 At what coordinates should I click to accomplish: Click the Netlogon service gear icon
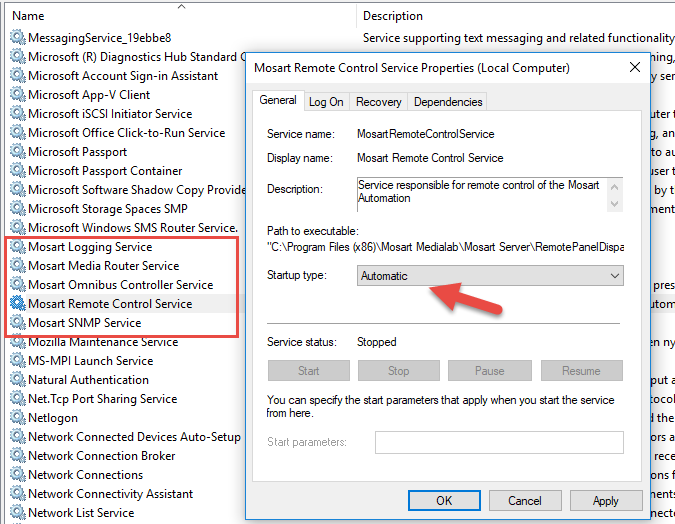[x=17, y=418]
